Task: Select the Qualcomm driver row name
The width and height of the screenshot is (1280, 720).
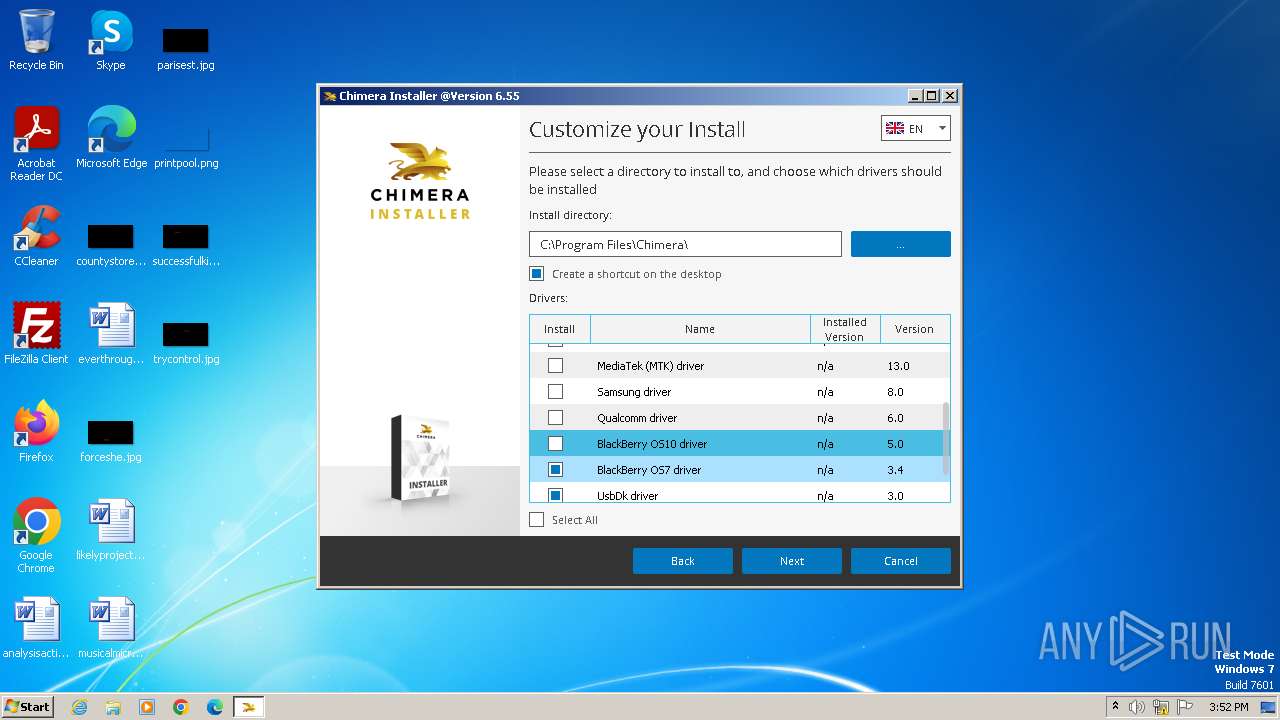Action: (x=637, y=418)
